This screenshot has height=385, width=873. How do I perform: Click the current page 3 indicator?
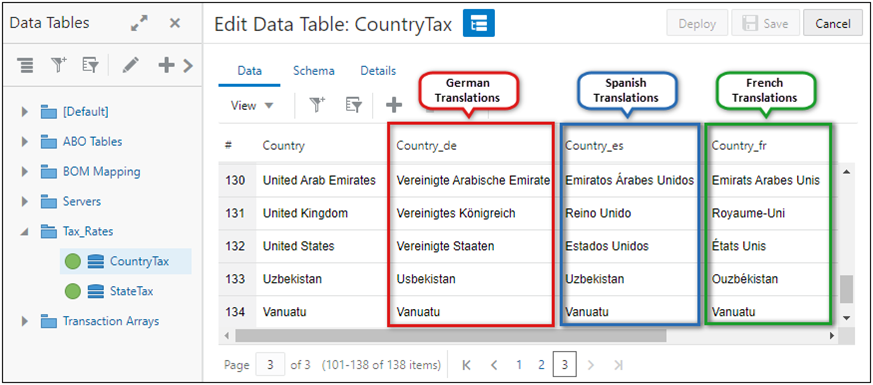[565, 365]
